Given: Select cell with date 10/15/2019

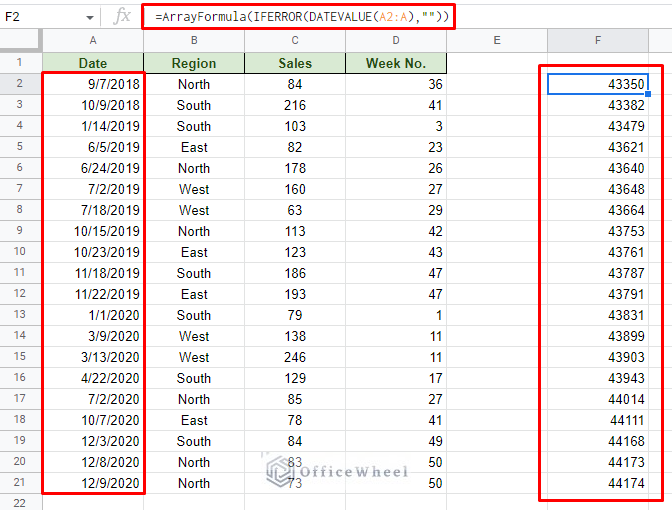Looking at the screenshot, I should [x=93, y=231].
